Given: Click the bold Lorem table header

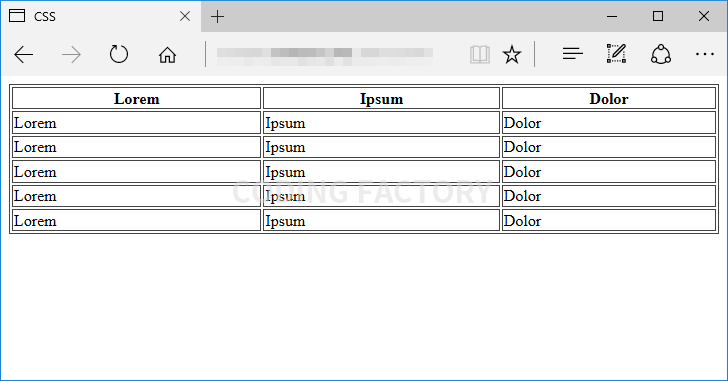Looking at the screenshot, I should point(136,98).
